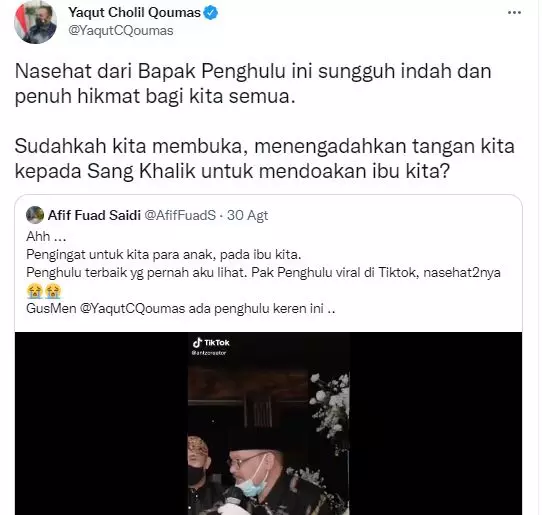This screenshot has width=542, height=515.
Task: Click the TikTok logo watermark on video
Action: [211, 343]
